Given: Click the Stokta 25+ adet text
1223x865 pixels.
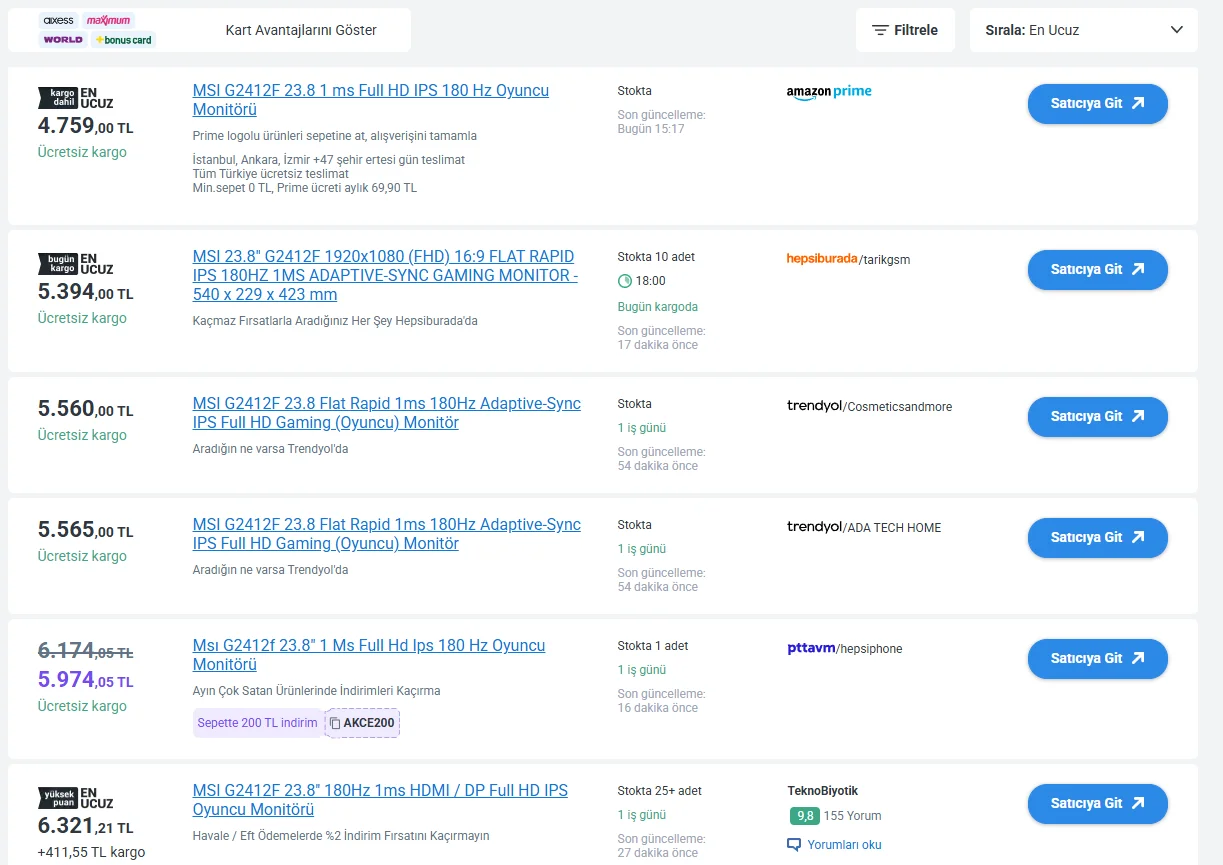Looking at the screenshot, I should click(660, 791).
